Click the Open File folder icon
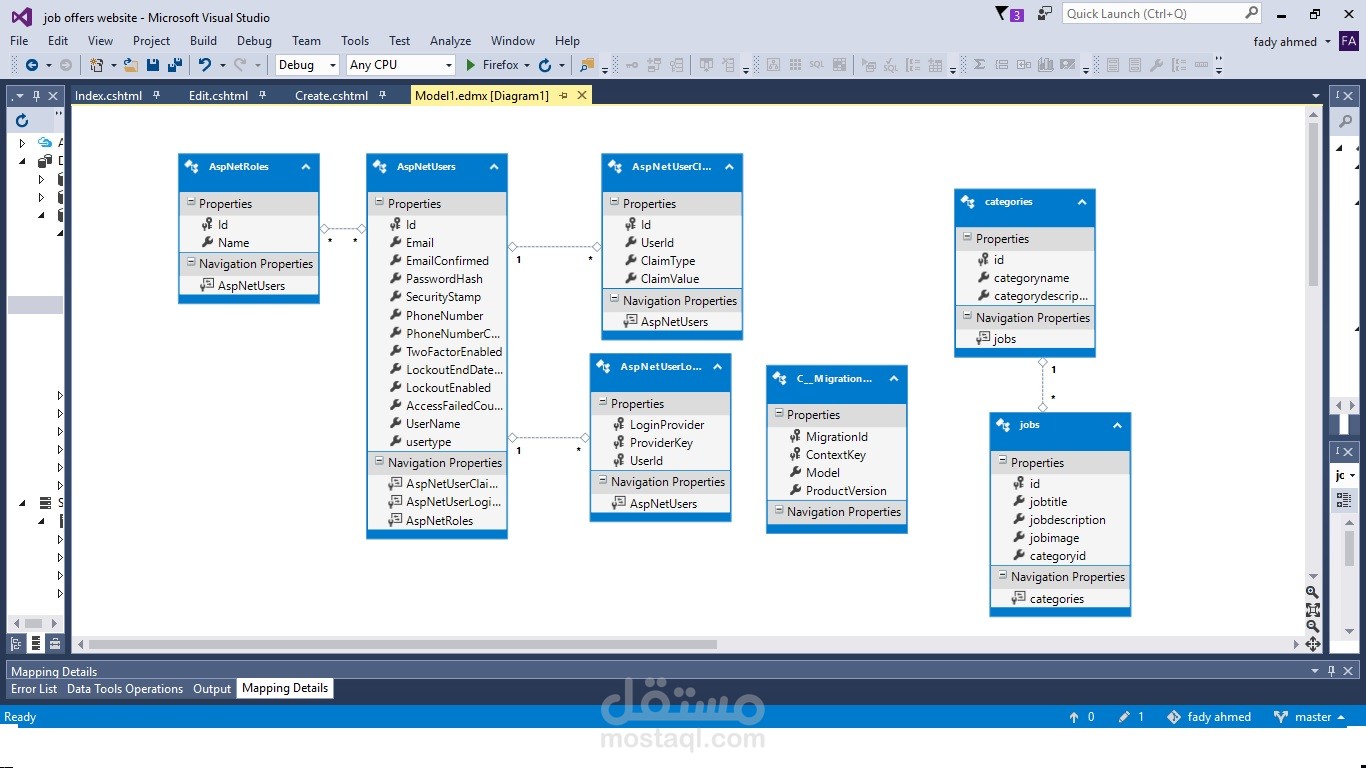 point(130,65)
